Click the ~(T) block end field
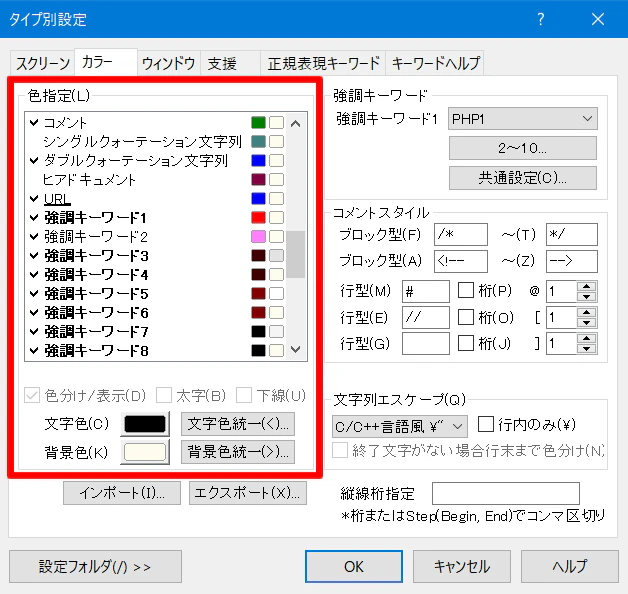The width and height of the screenshot is (628, 594). [x=572, y=234]
